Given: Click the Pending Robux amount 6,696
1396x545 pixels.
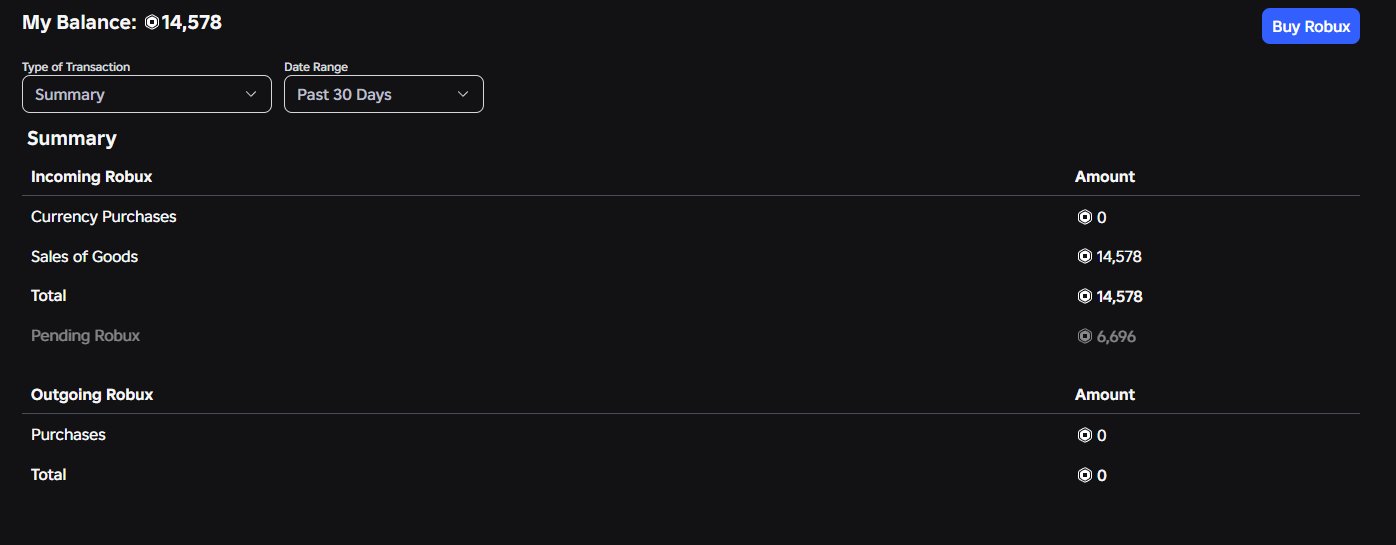Looking at the screenshot, I should (1116, 337).
